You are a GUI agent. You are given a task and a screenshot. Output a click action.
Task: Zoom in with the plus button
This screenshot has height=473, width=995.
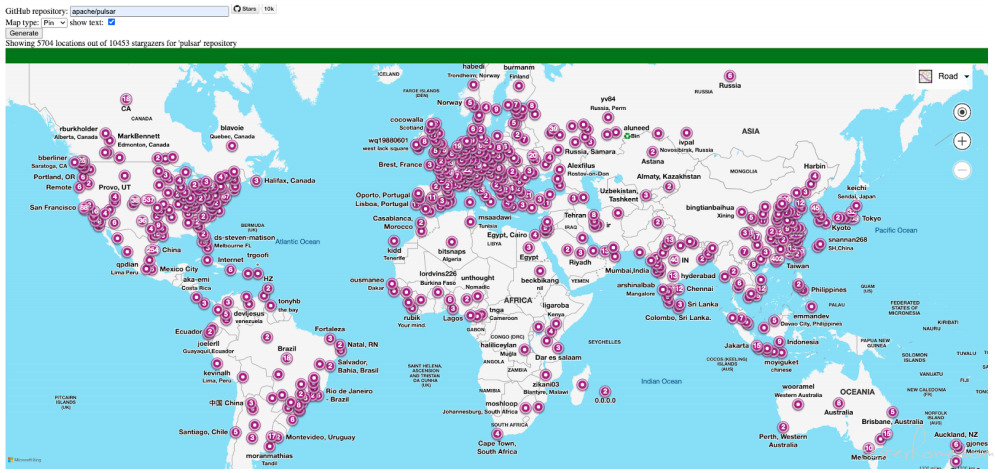[x=962, y=141]
